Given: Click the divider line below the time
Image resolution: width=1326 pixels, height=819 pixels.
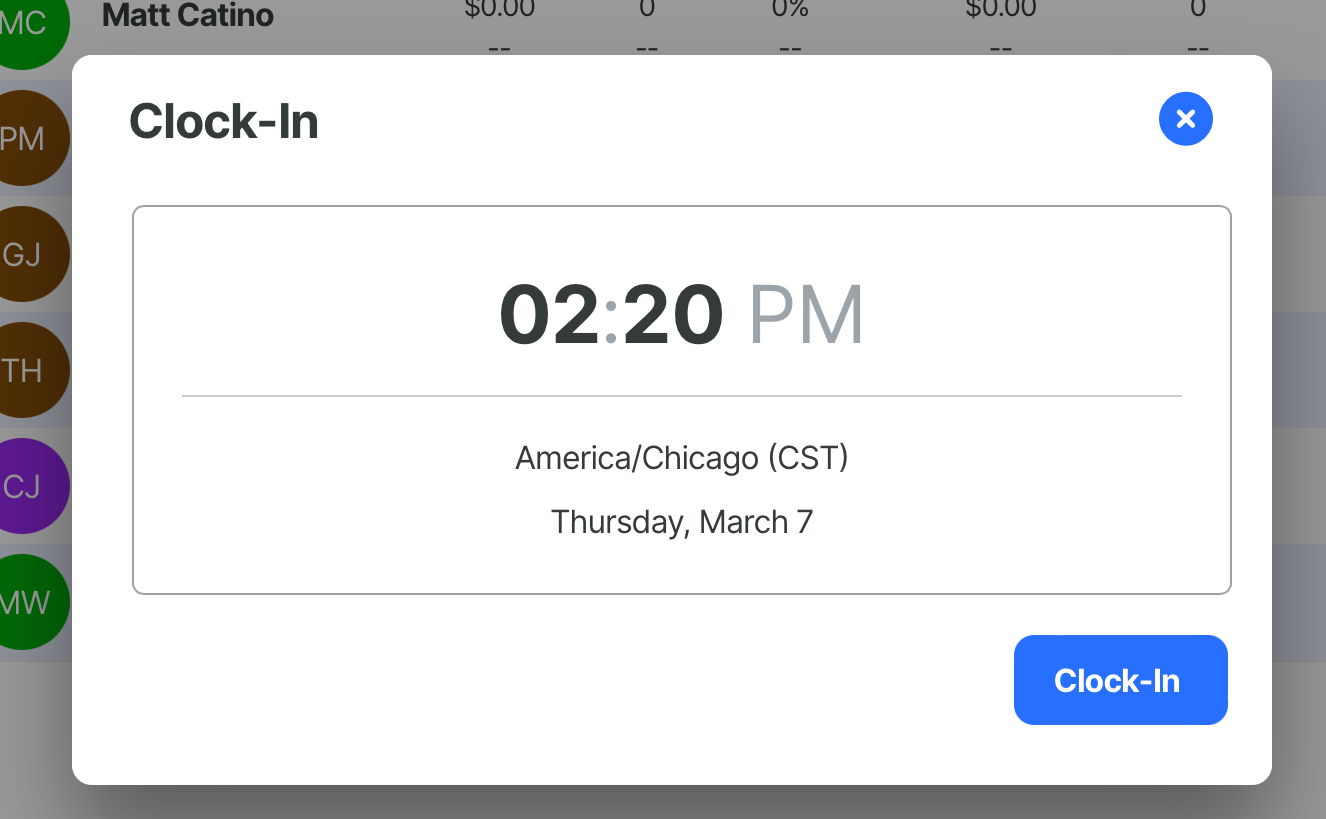Looking at the screenshot, I should click(682, 396).
